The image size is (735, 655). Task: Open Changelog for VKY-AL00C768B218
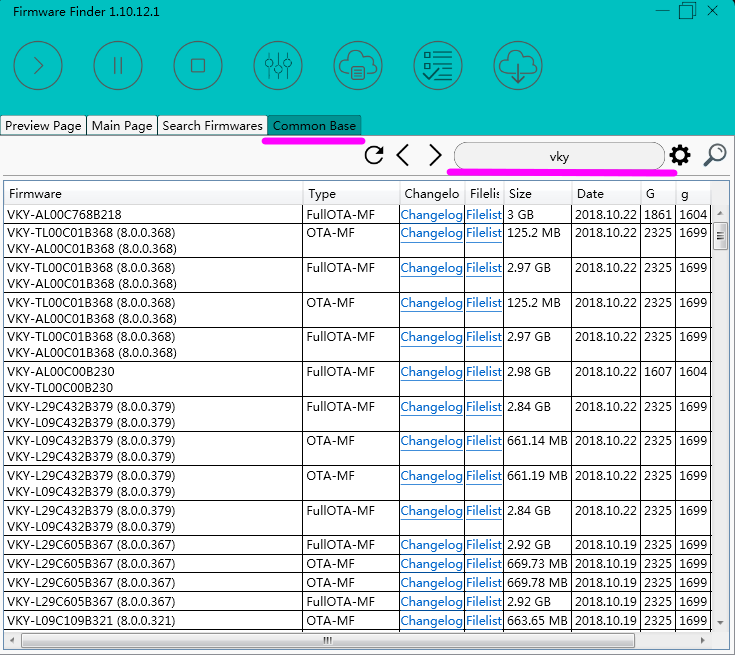pyautogui.click(x=431, y=215)
